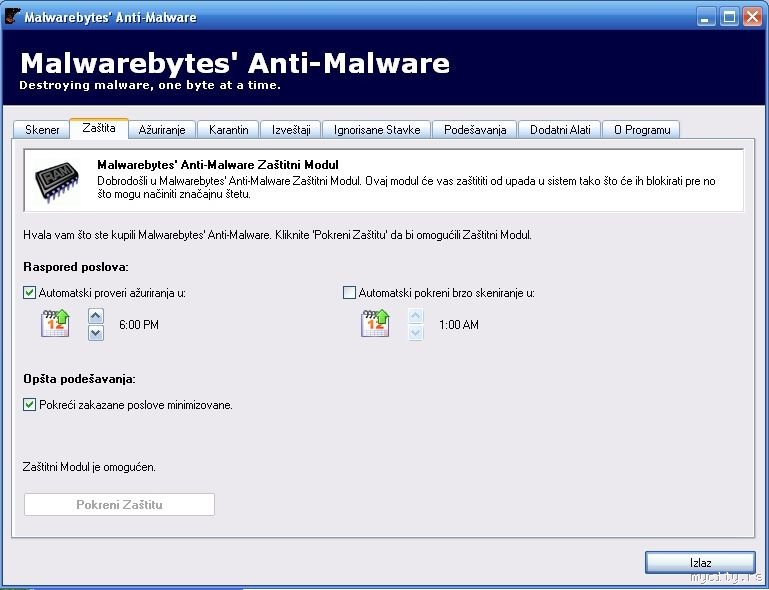Click the 1:00 AM time value
The image size is (769, 590).
tap(459, 325)
